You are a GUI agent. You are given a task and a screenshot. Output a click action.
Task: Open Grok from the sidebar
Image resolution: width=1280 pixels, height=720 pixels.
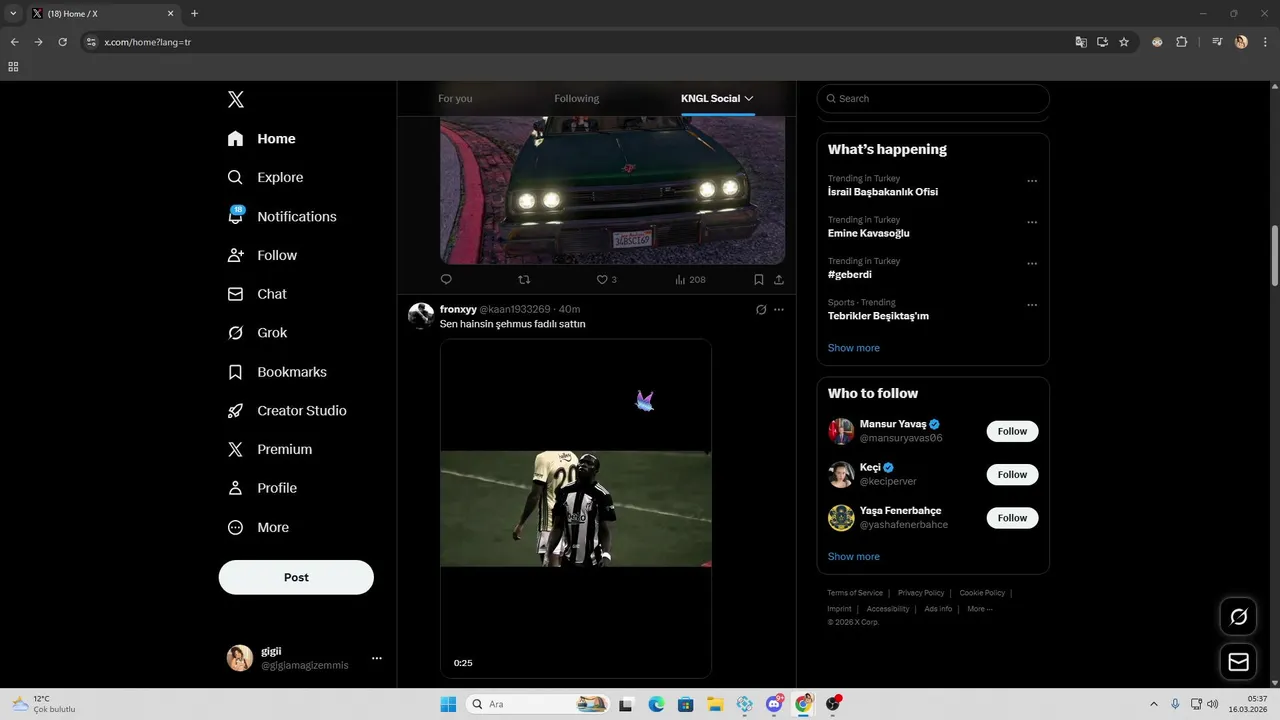(x=258, y=333)
